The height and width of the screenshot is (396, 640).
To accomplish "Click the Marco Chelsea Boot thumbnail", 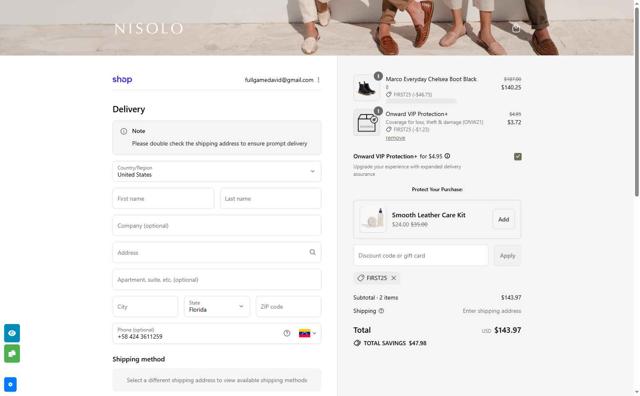I will (366, 88).
